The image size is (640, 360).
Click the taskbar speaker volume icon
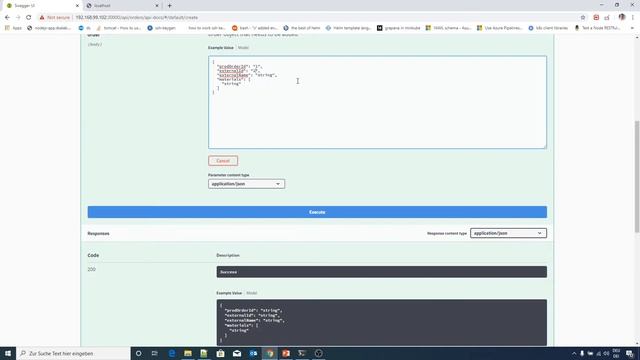click(x=606, y=353)
